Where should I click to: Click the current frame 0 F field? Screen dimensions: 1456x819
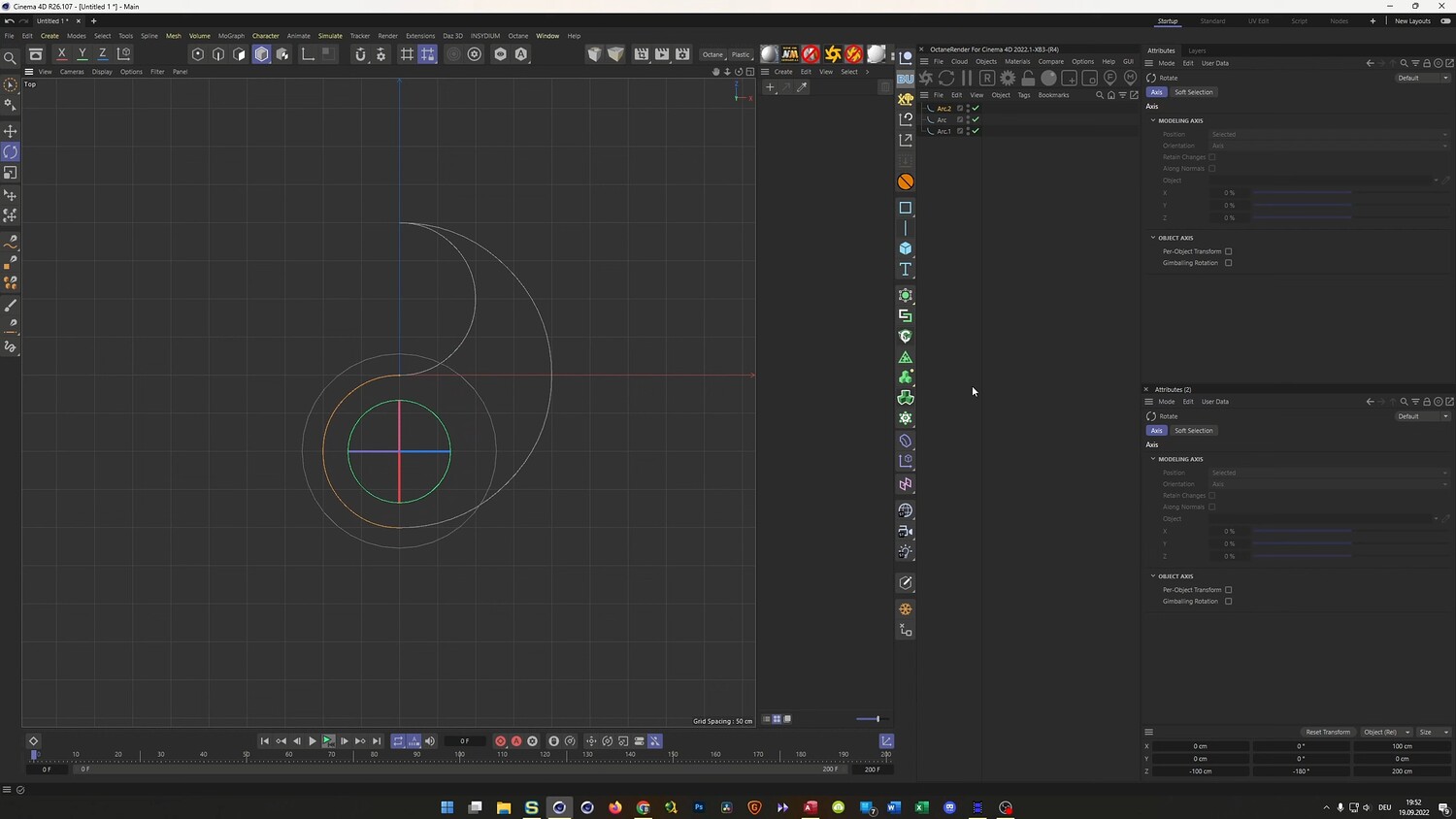(465, 741)
